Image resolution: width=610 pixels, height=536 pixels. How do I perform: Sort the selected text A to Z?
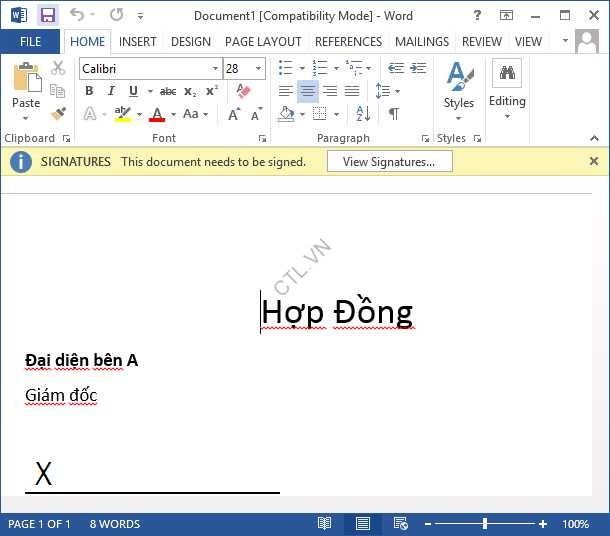point(363,114)
